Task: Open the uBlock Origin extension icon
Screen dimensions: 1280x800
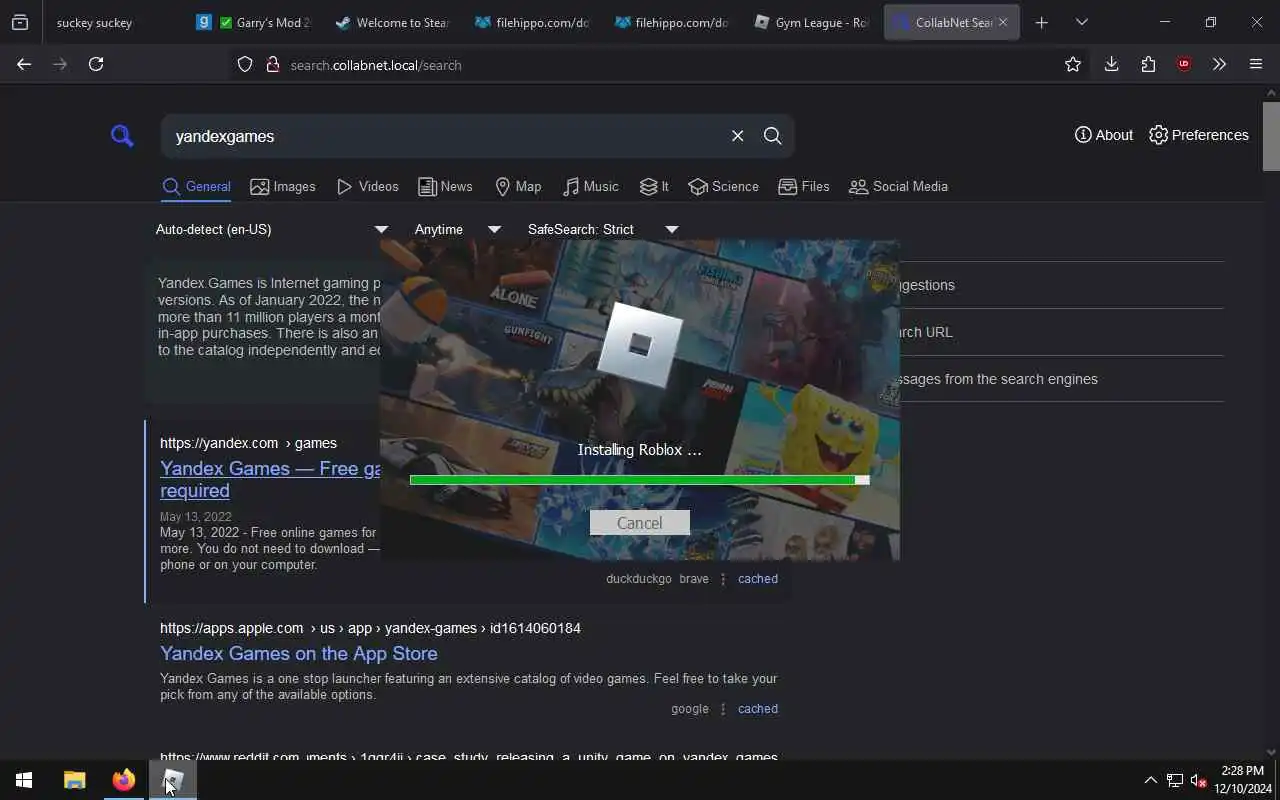Action: pos(1184,64)
